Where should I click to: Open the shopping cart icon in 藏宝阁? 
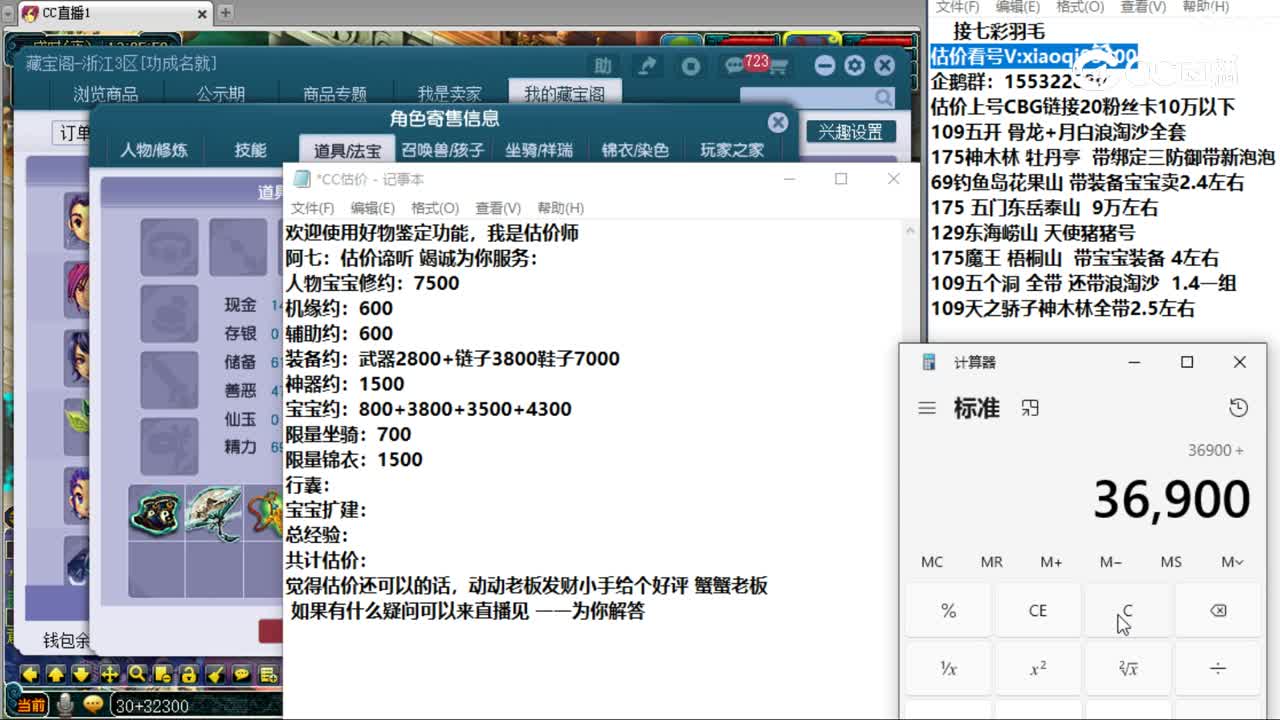click(x=778, y=67)
